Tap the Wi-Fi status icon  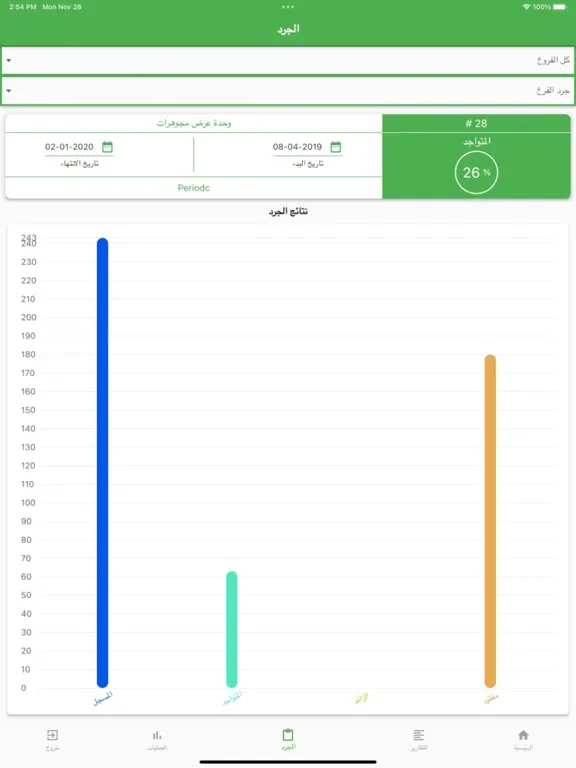[527, 7]
